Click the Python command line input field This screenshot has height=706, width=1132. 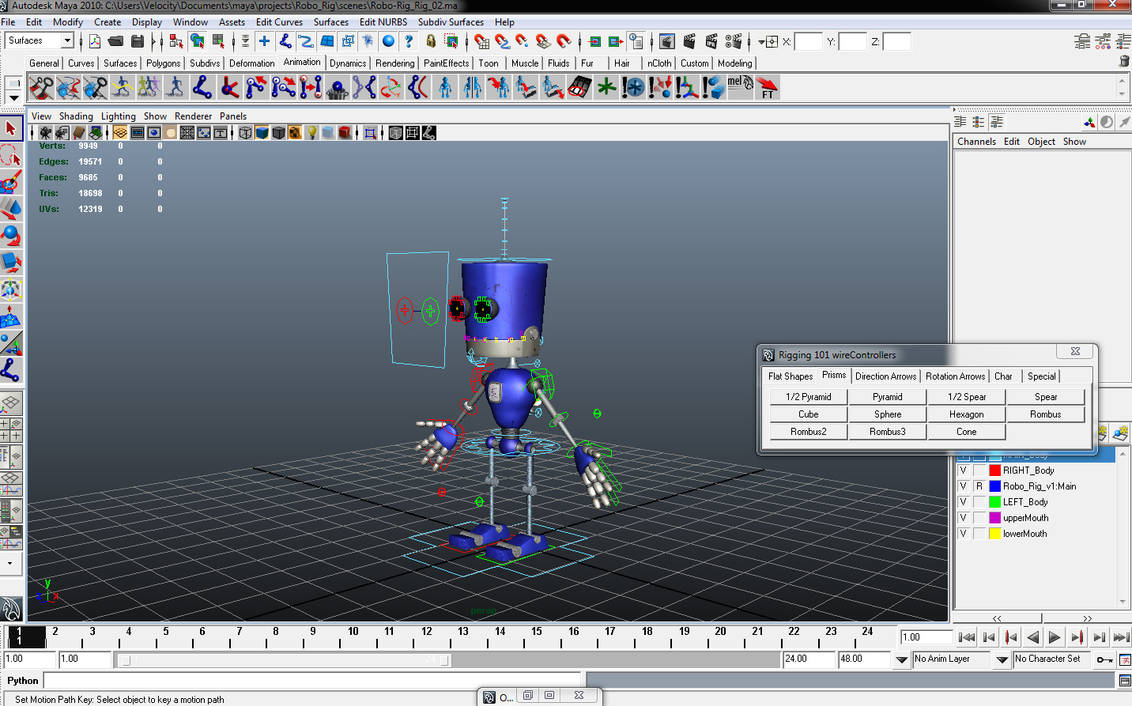point(313,680)
